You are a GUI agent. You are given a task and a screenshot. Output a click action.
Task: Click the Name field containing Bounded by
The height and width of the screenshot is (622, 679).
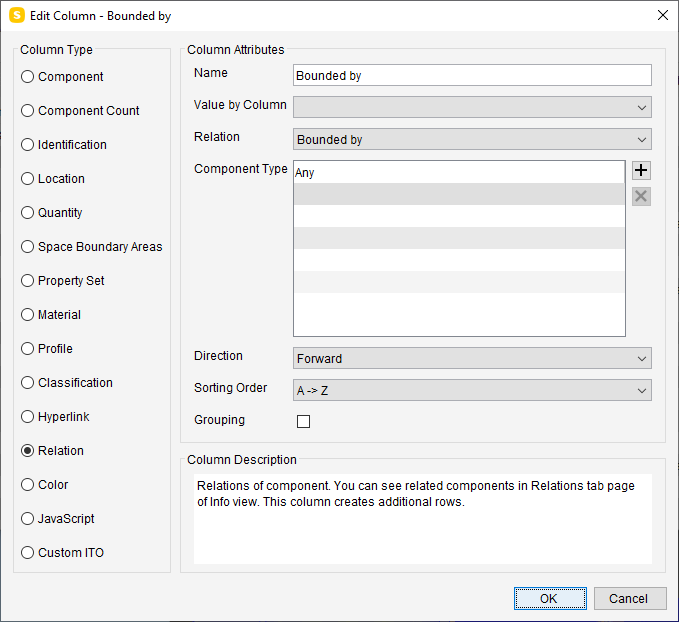click(472, 75)
